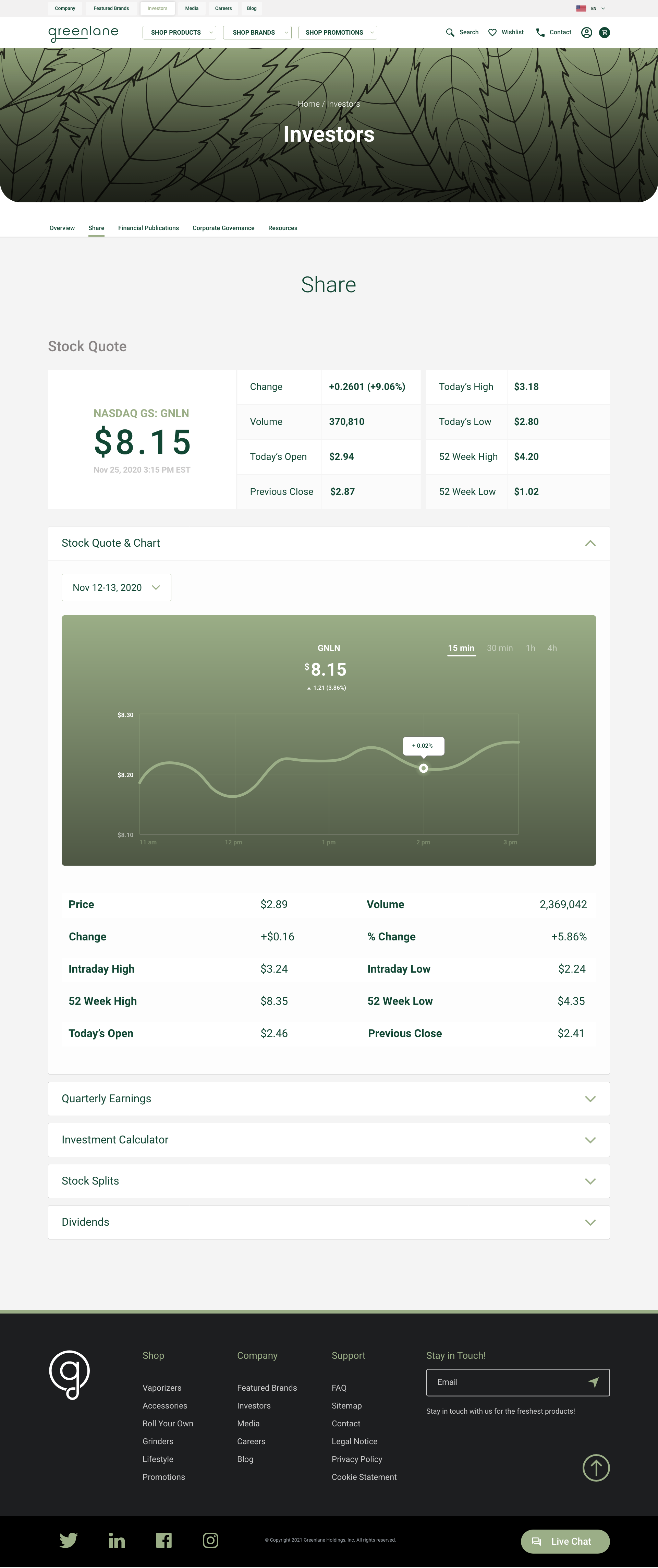This screenshot has width=658, height=1568.
Task: Click the Volume value 2,369,042
Action: [563, 904]
